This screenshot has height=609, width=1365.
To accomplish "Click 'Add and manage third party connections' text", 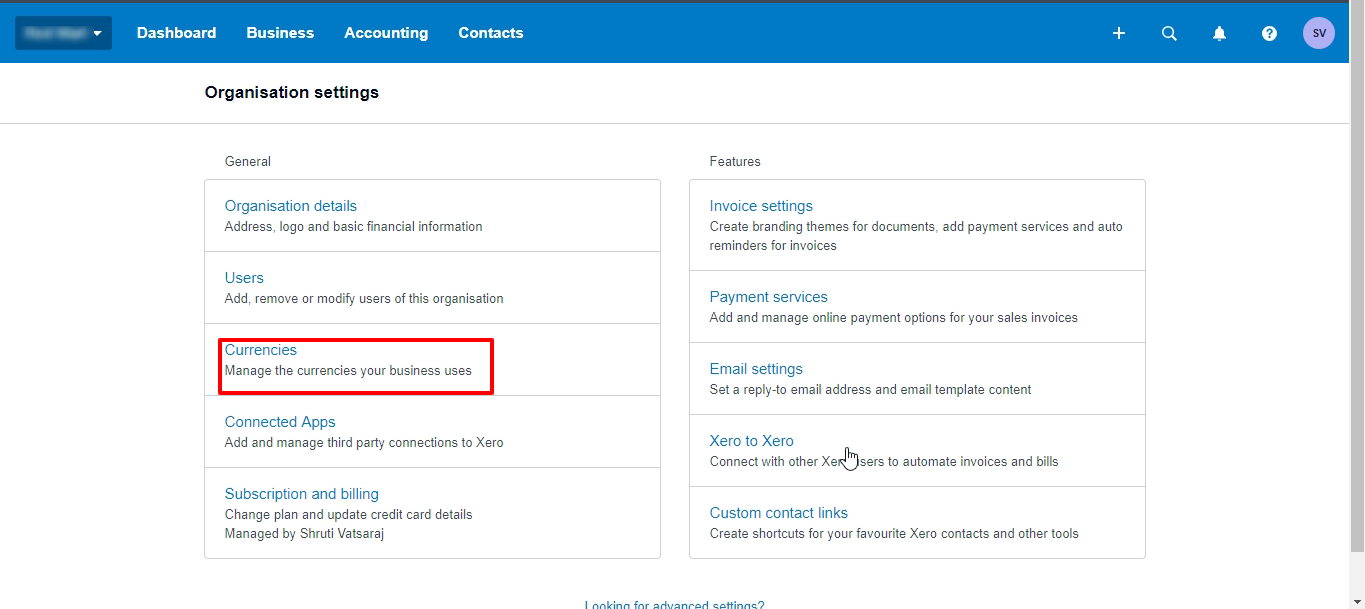I will tap(364, 443).
